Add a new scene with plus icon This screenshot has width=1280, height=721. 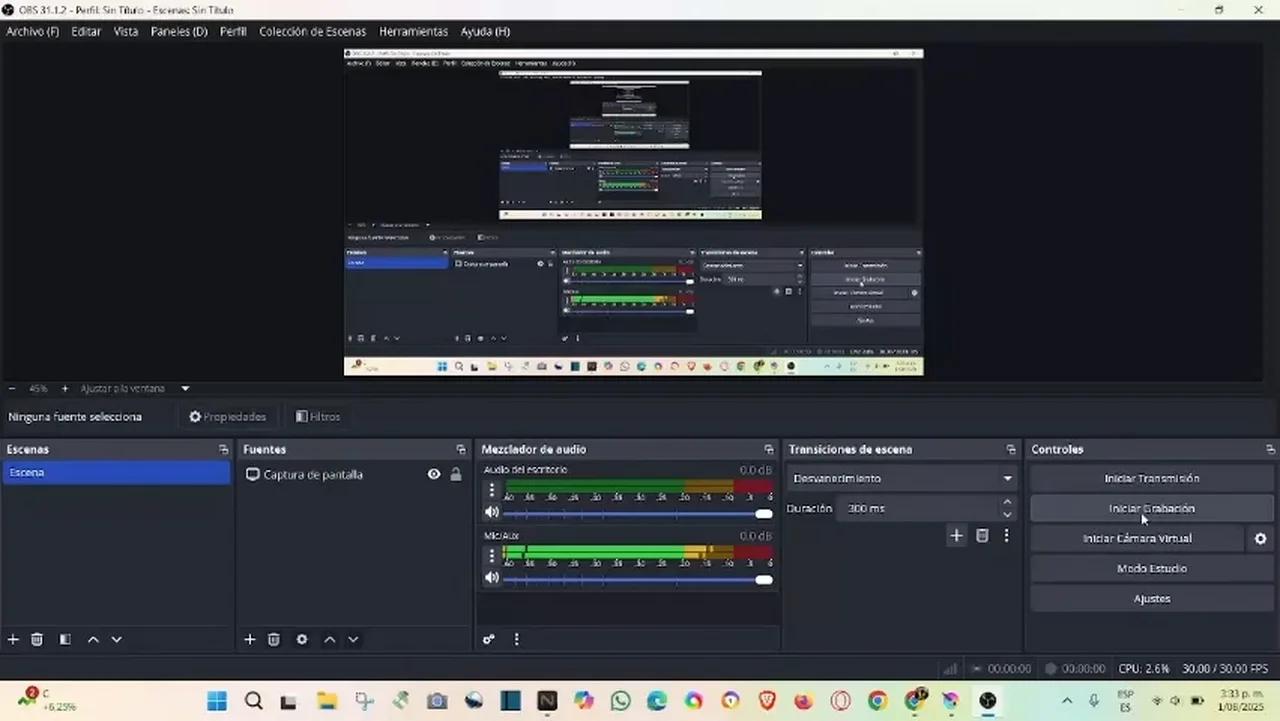13,640
